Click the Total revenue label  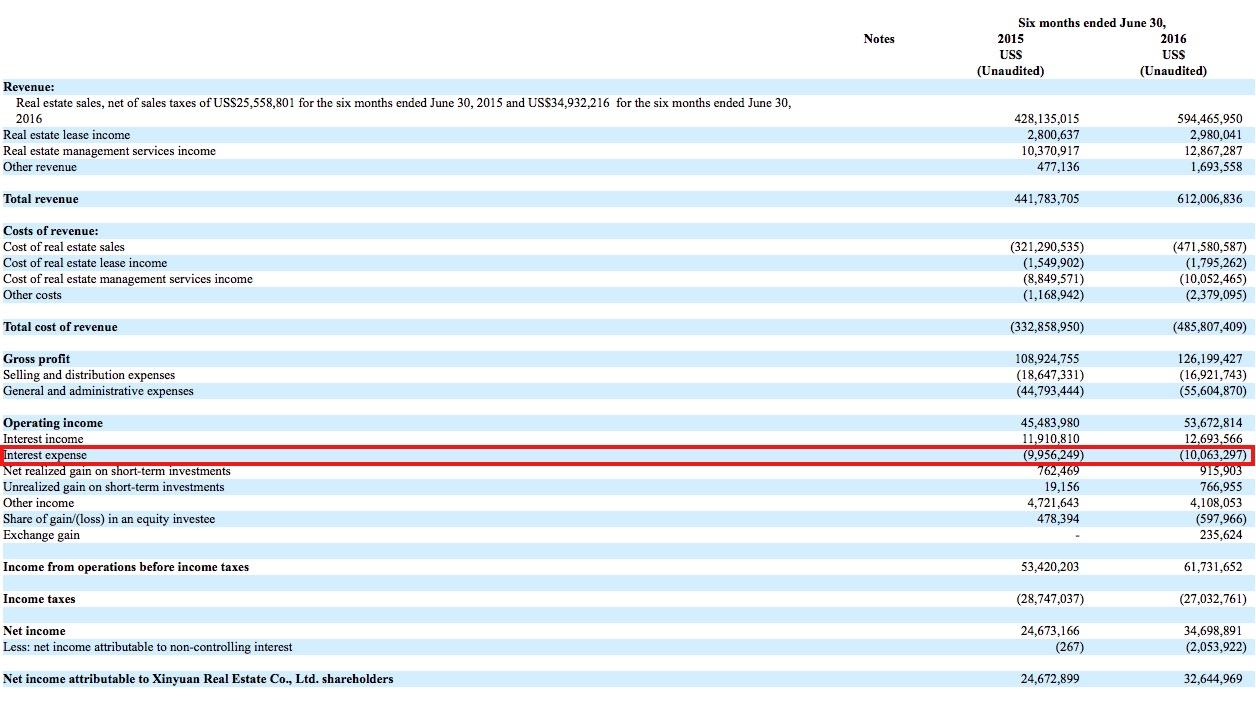coord(40,199)
